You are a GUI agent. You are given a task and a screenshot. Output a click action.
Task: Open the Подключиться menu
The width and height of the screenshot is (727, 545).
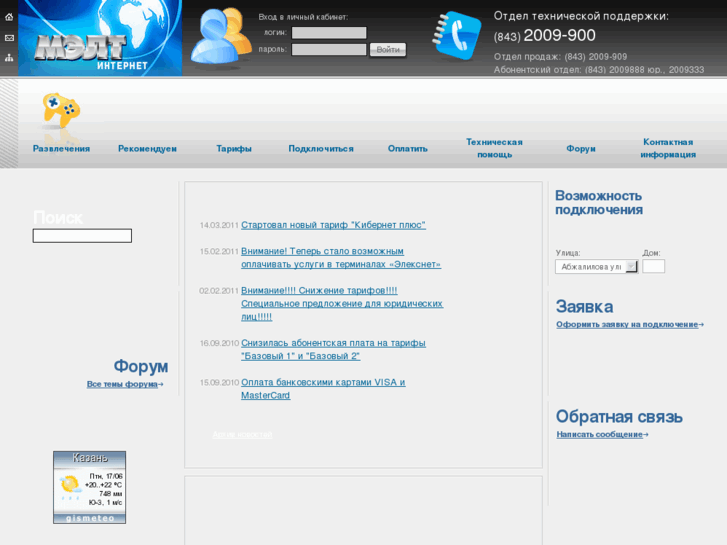[321, 148]
